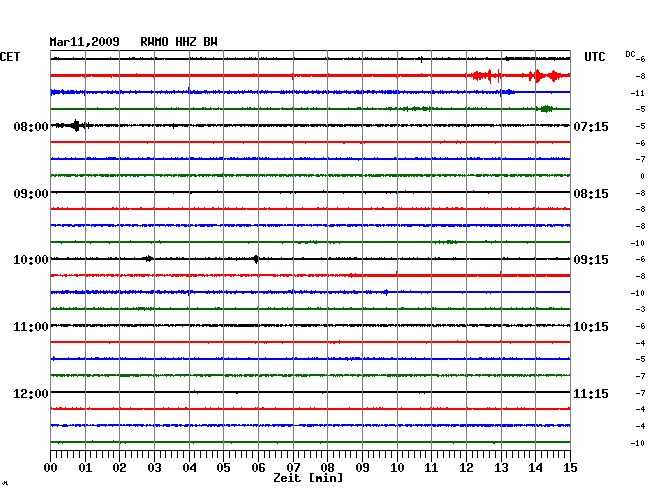This screenshot has width=650, height=494.
Task: Click the date label Mar11,2009
Action: point(85,42)
